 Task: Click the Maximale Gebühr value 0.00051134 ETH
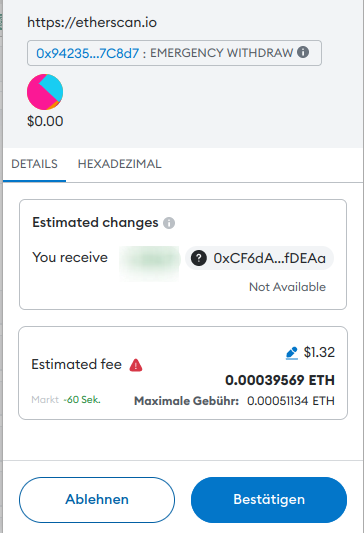291,401
